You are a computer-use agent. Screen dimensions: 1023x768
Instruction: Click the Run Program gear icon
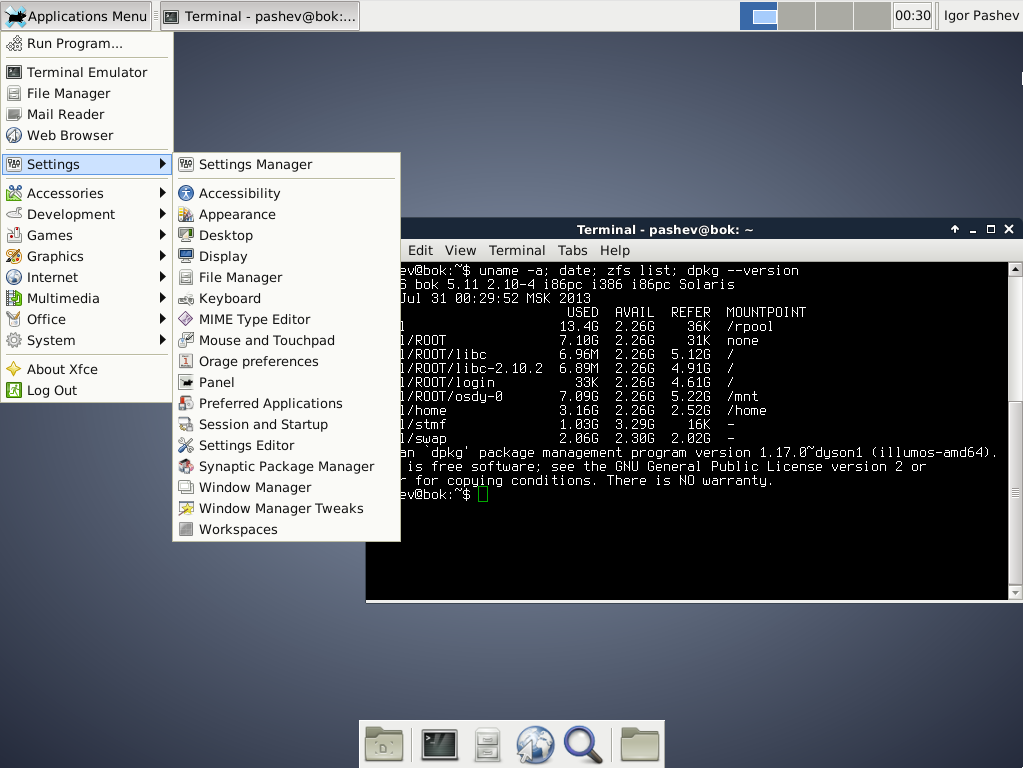(x=14, y=44)
